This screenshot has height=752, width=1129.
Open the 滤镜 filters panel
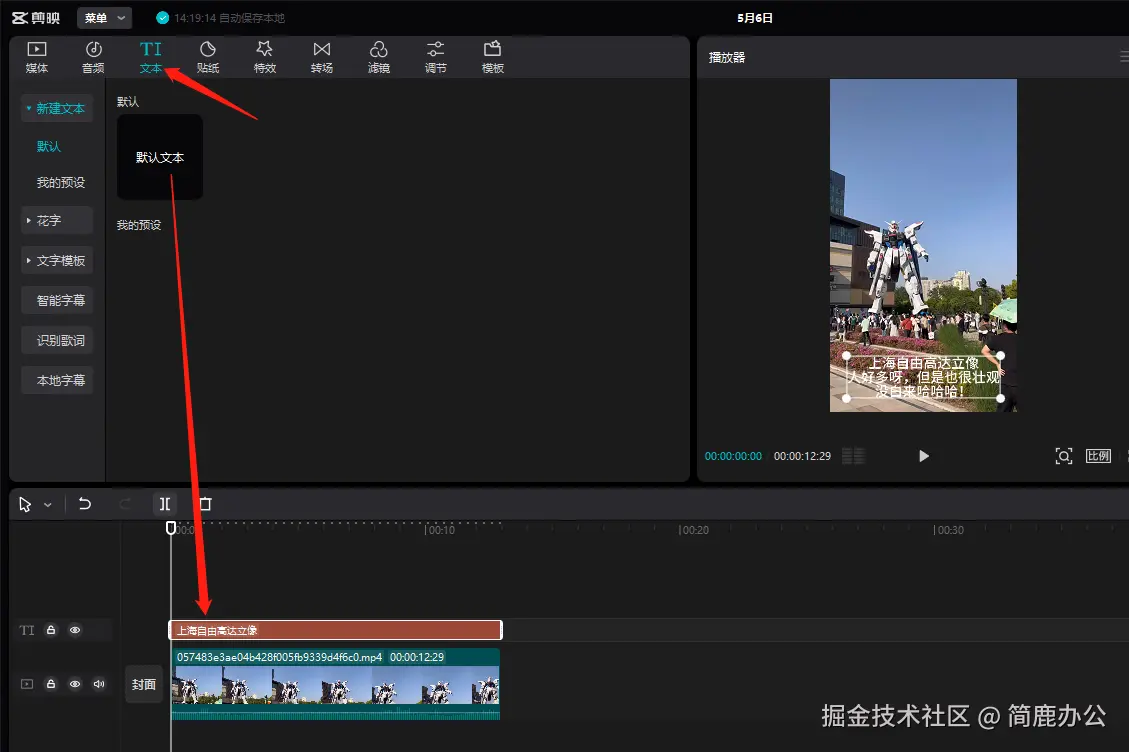(x=378, y=56)
